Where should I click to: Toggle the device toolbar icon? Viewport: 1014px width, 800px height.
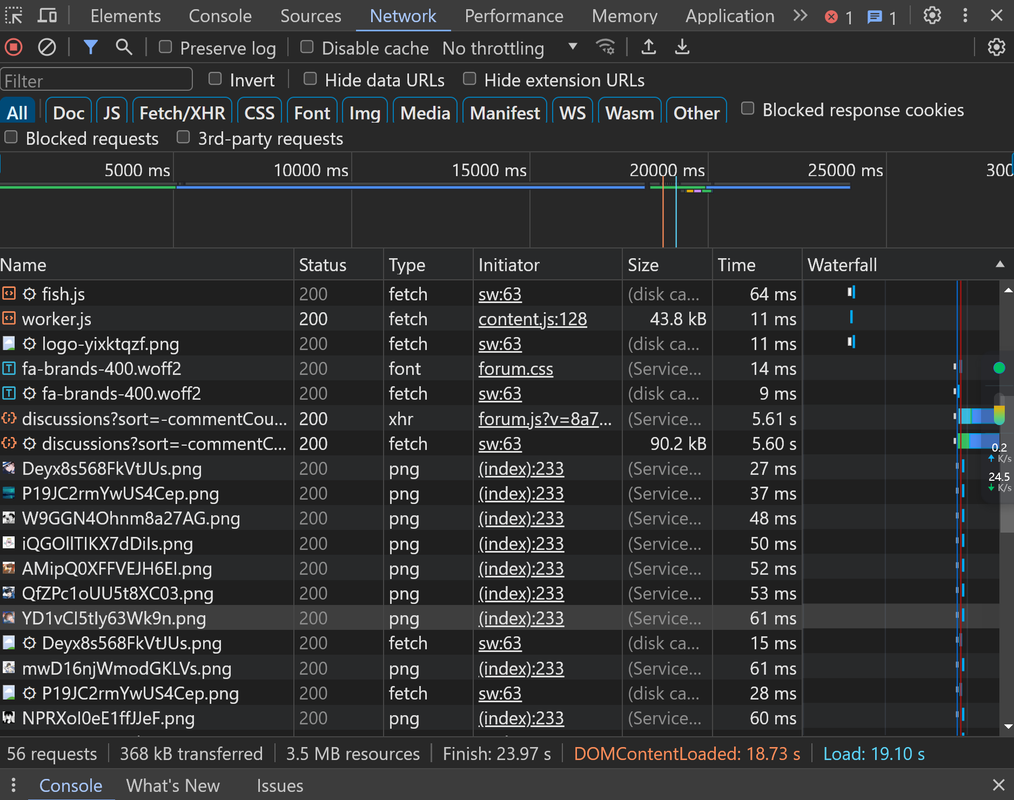tap(47, 16)
